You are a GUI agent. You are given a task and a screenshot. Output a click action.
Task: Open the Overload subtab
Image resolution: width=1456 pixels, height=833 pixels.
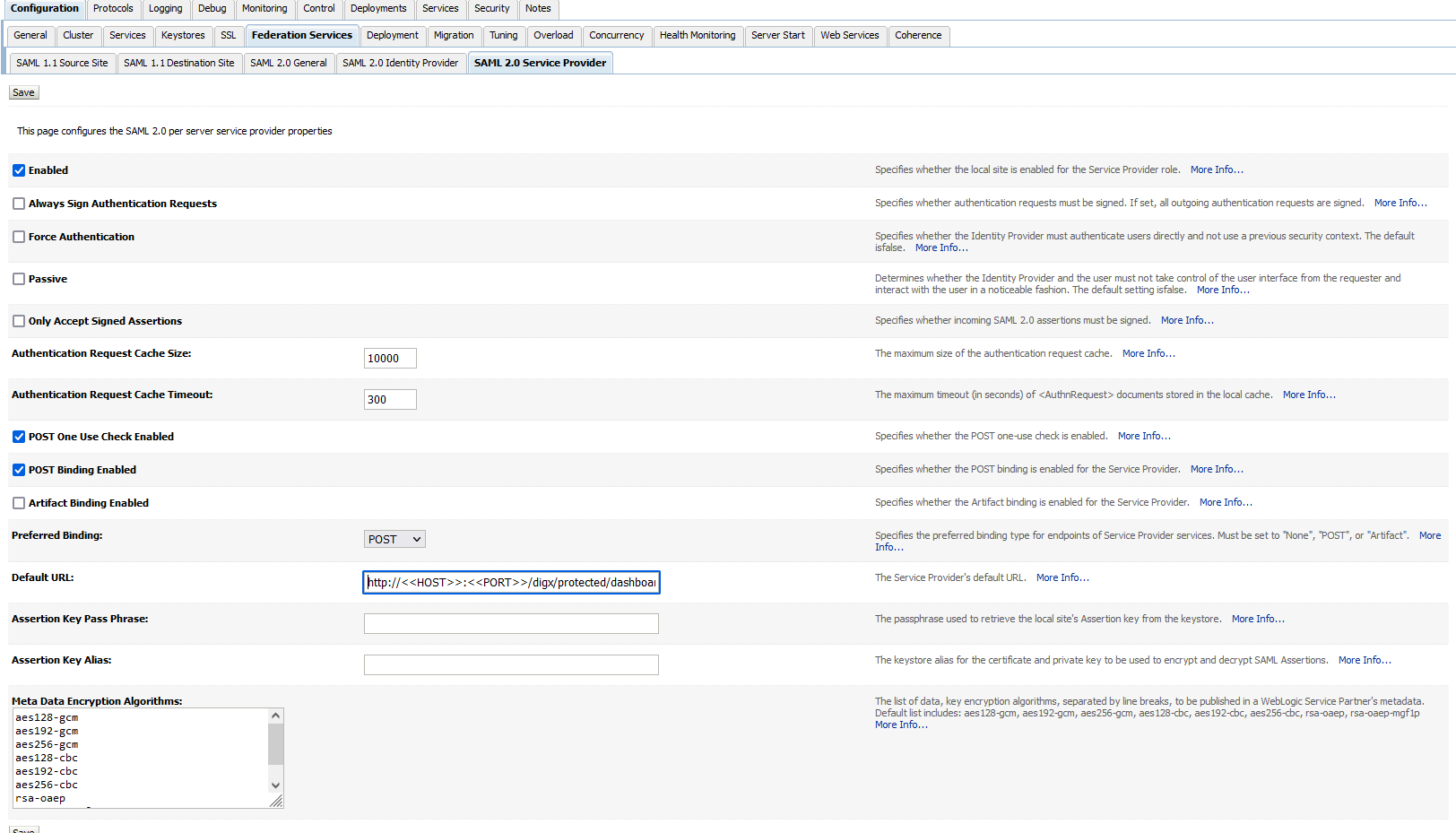(x=553, y=36)
